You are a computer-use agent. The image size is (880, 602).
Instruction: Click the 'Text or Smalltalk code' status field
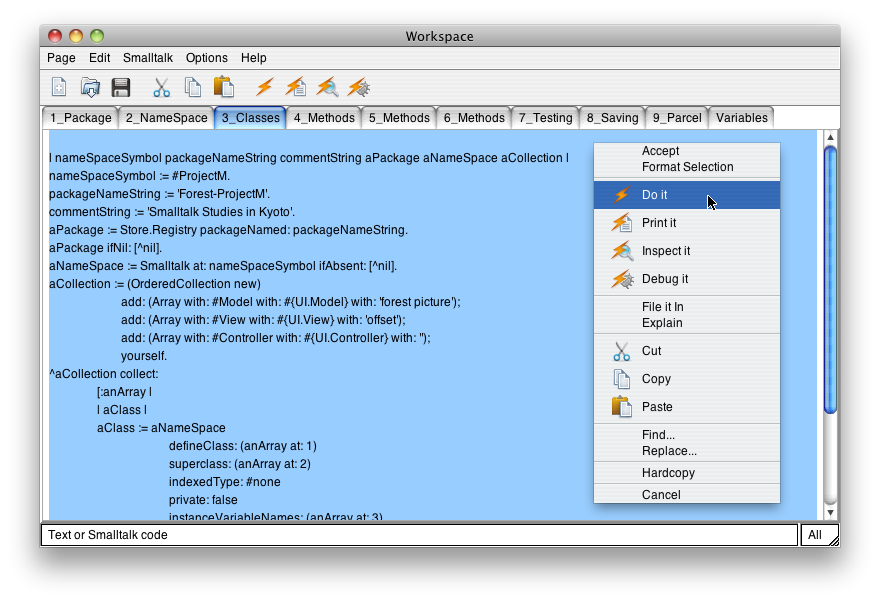419,535
